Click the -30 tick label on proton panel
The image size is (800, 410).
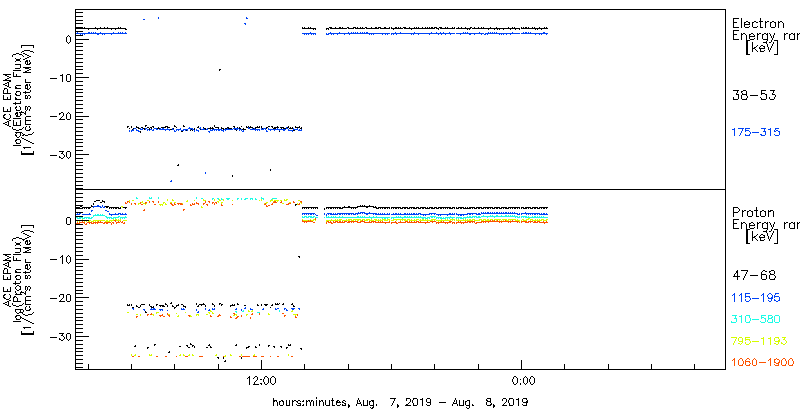click(60, 337)
